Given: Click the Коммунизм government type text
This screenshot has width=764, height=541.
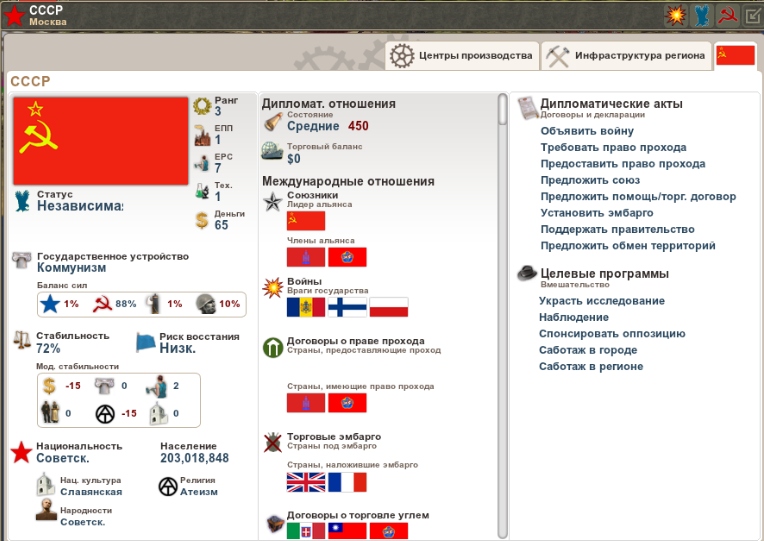Looking at the screenshot, I should (x=71, y=268).
